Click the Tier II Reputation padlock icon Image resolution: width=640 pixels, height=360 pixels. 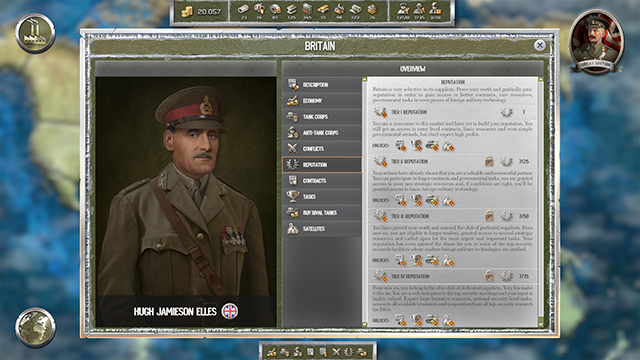(489, 161)
